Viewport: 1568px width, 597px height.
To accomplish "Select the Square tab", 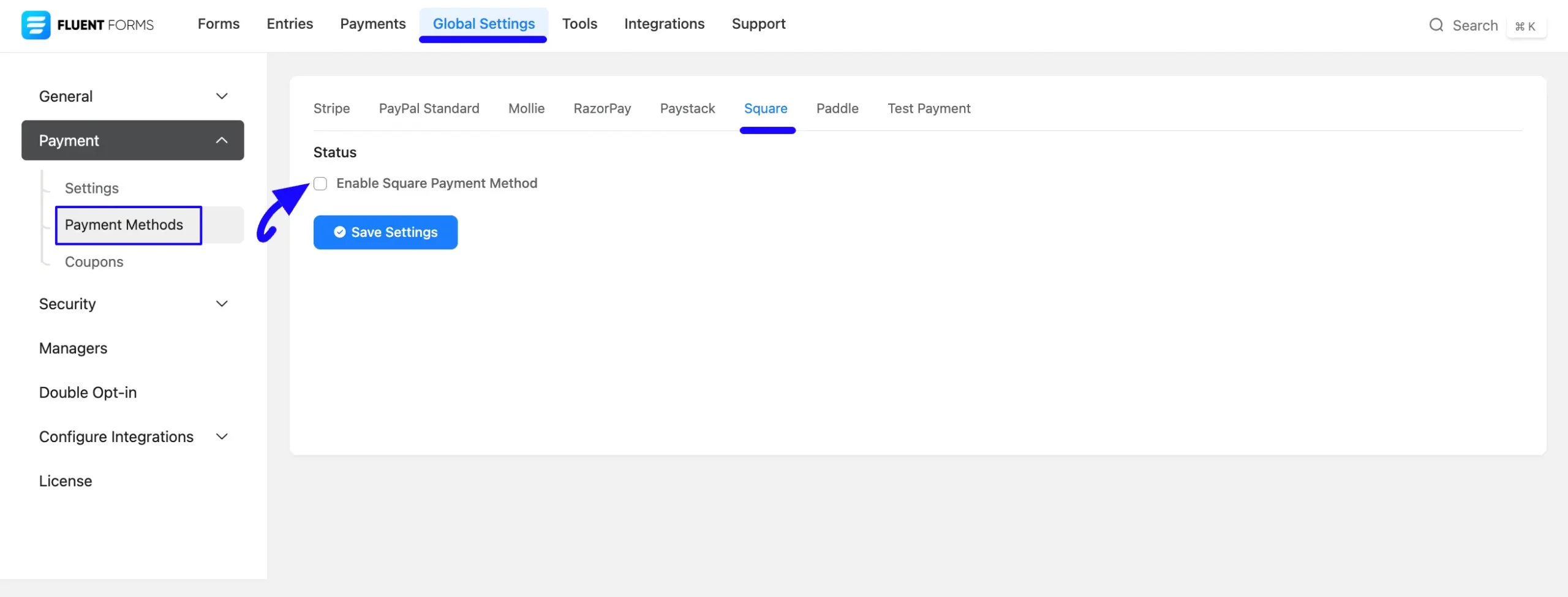I will 766,108.
